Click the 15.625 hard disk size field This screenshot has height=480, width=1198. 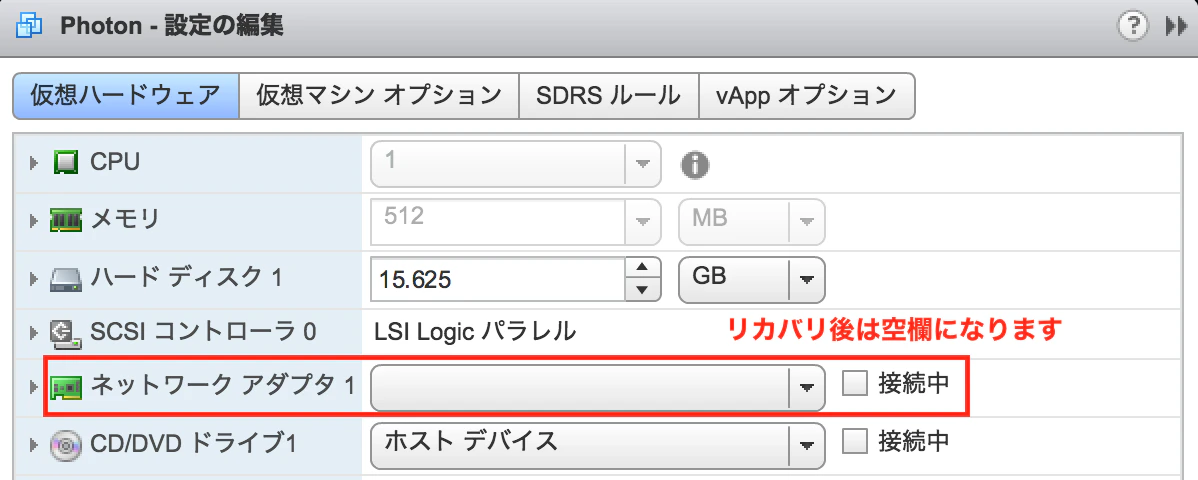(497, 279)
